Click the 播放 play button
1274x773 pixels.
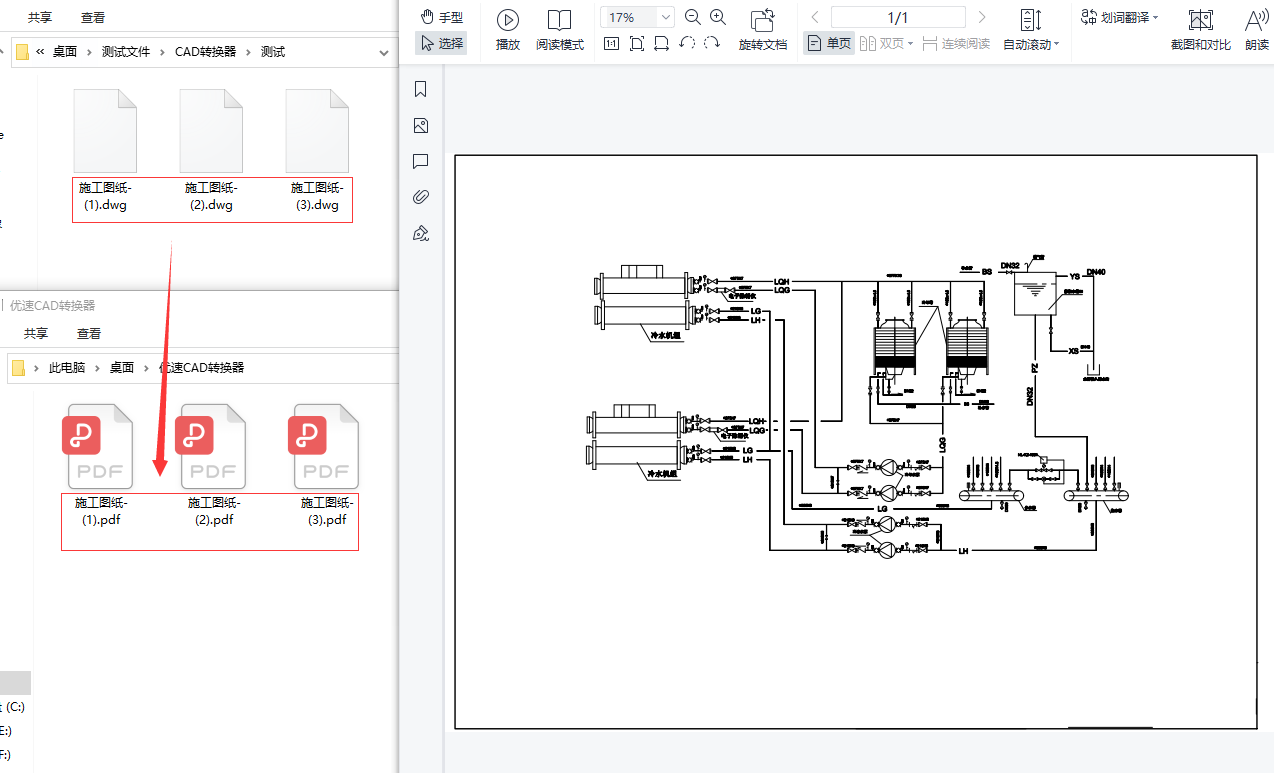tap(508, 29)
